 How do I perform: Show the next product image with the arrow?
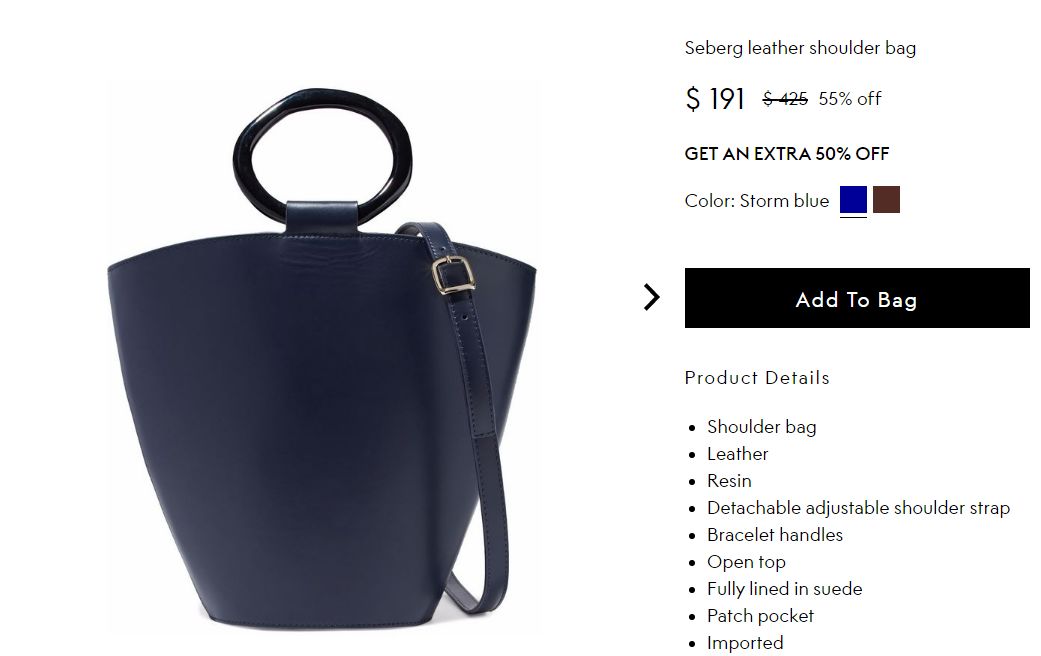point(651,297)
